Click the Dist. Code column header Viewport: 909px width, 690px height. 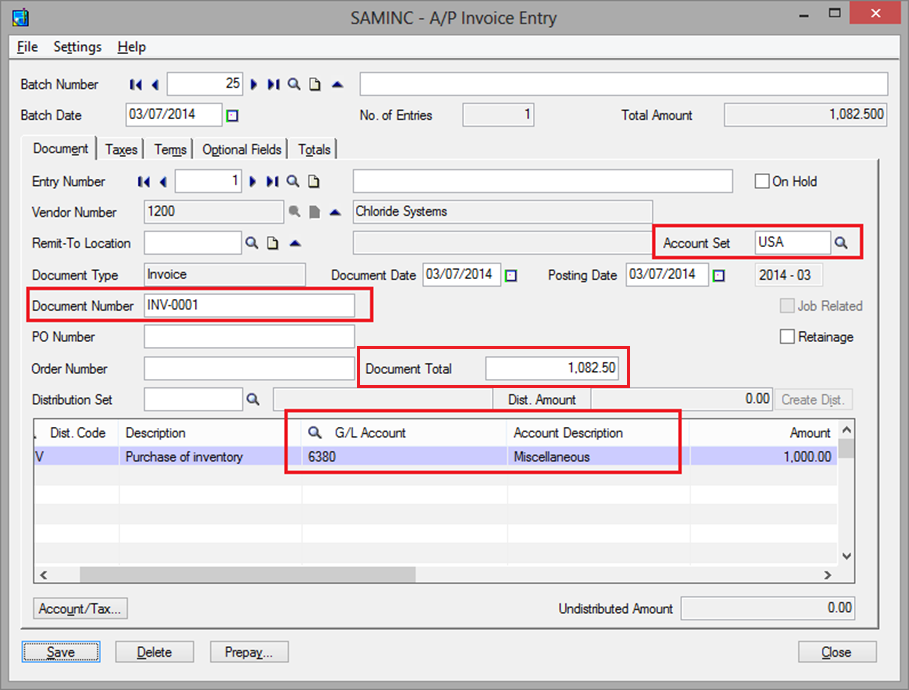click(x=78, y=433)
